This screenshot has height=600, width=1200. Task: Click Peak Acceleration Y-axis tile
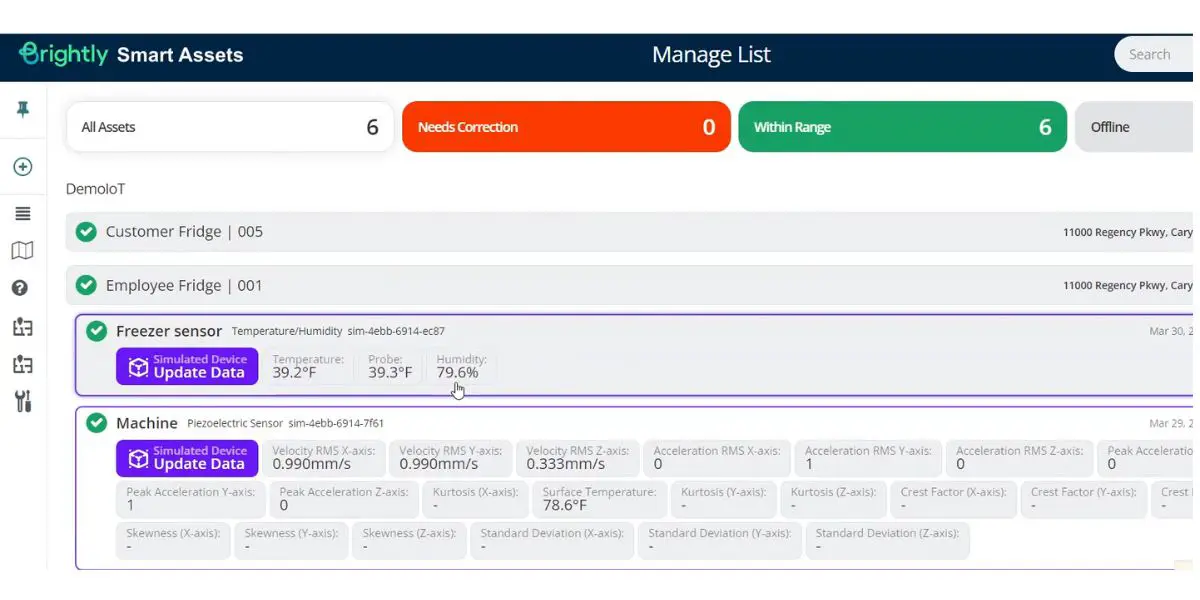(x=190, y=499)
